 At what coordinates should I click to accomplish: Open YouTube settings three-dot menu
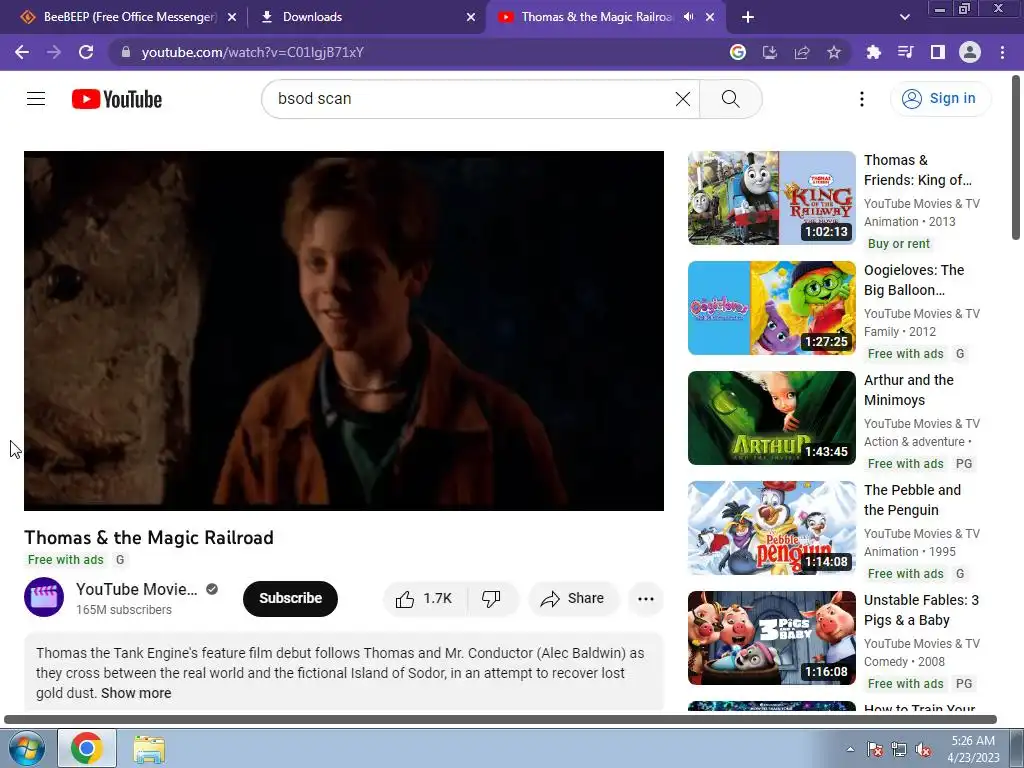tap(861, 99)
